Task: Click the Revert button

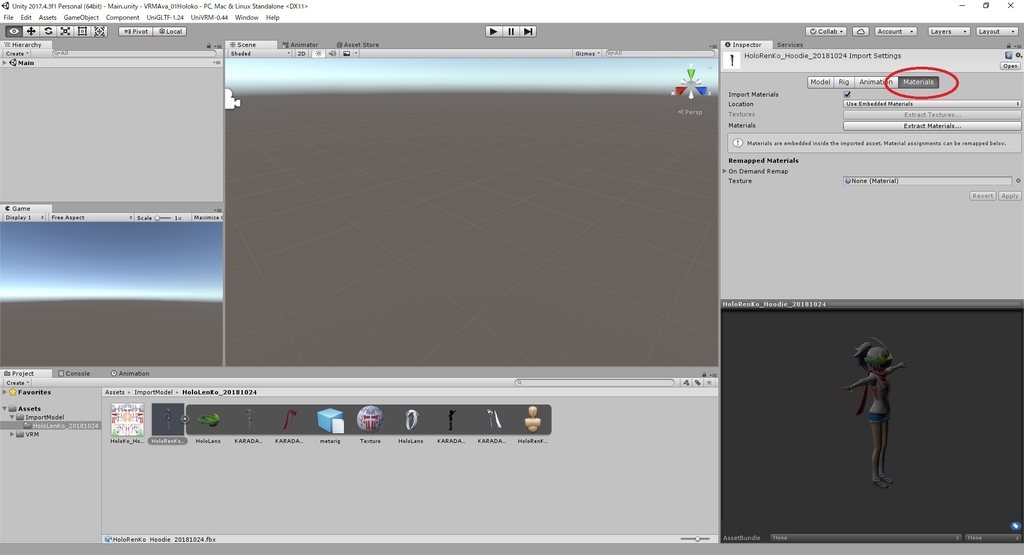Action: coord(982,196)
